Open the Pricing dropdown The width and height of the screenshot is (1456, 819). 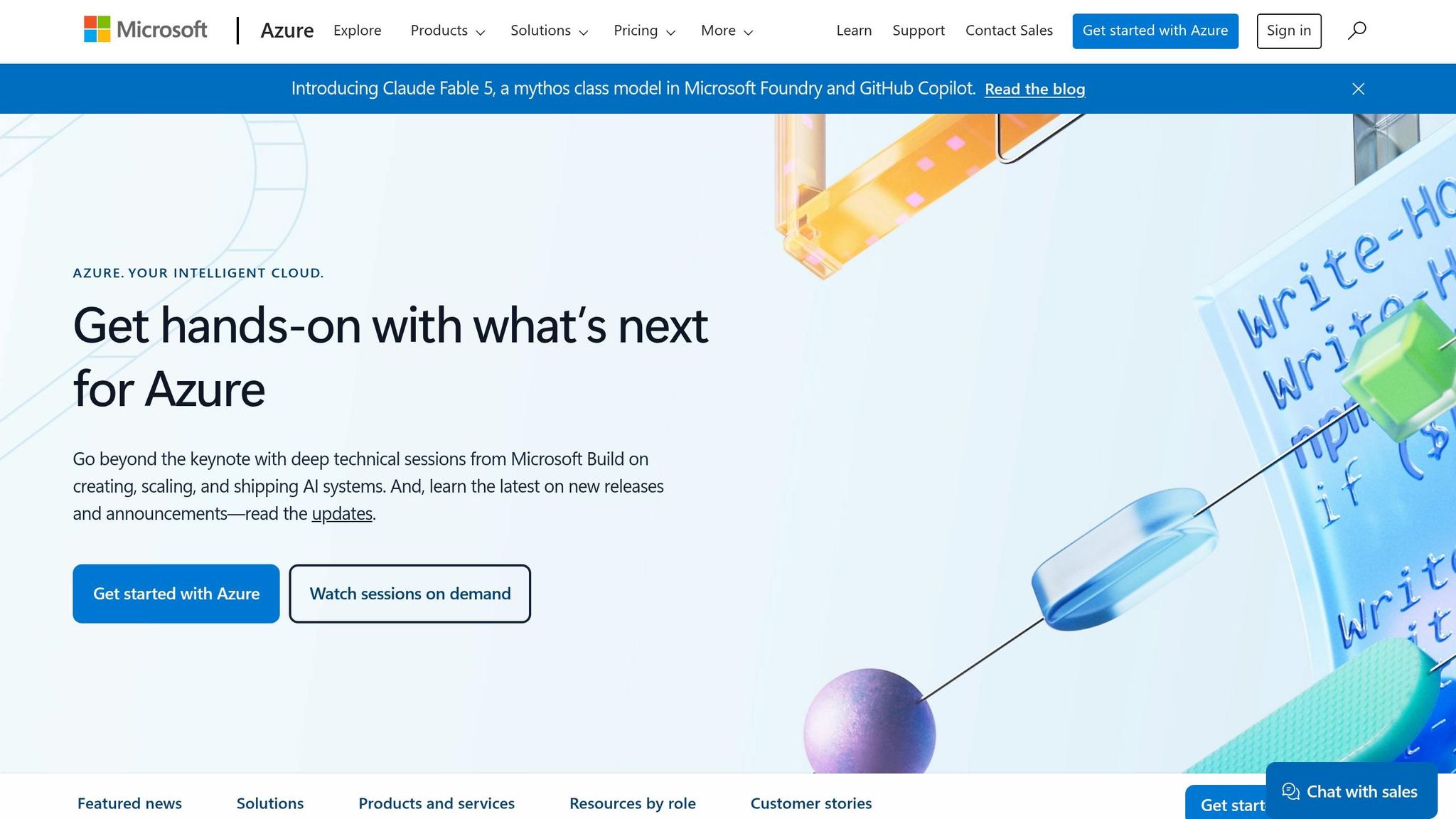pyautogui.click(x=644, y=31)
